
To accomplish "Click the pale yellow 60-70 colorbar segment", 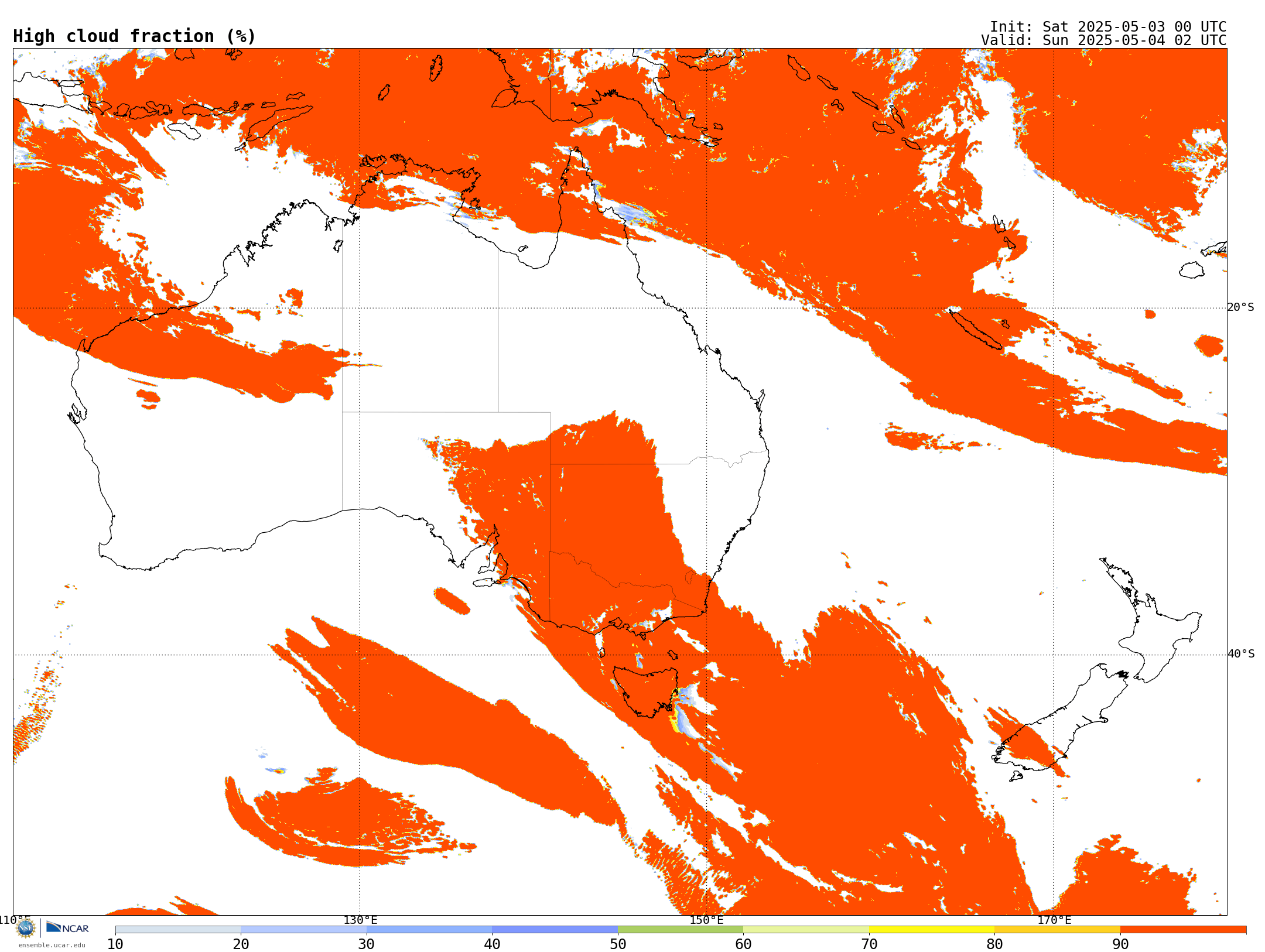I will (x=806, y=930).
